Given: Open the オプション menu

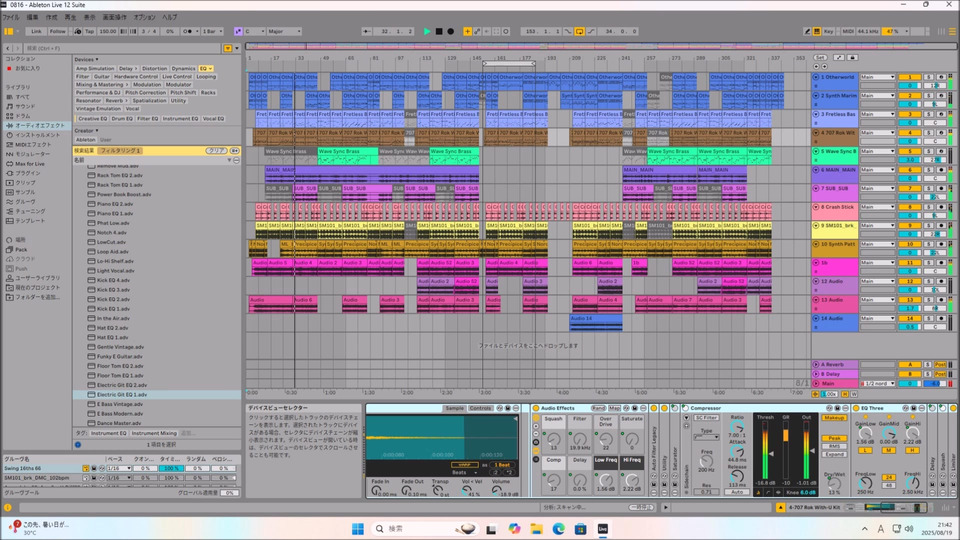Looking at the screenshot, I should [144, 17].
